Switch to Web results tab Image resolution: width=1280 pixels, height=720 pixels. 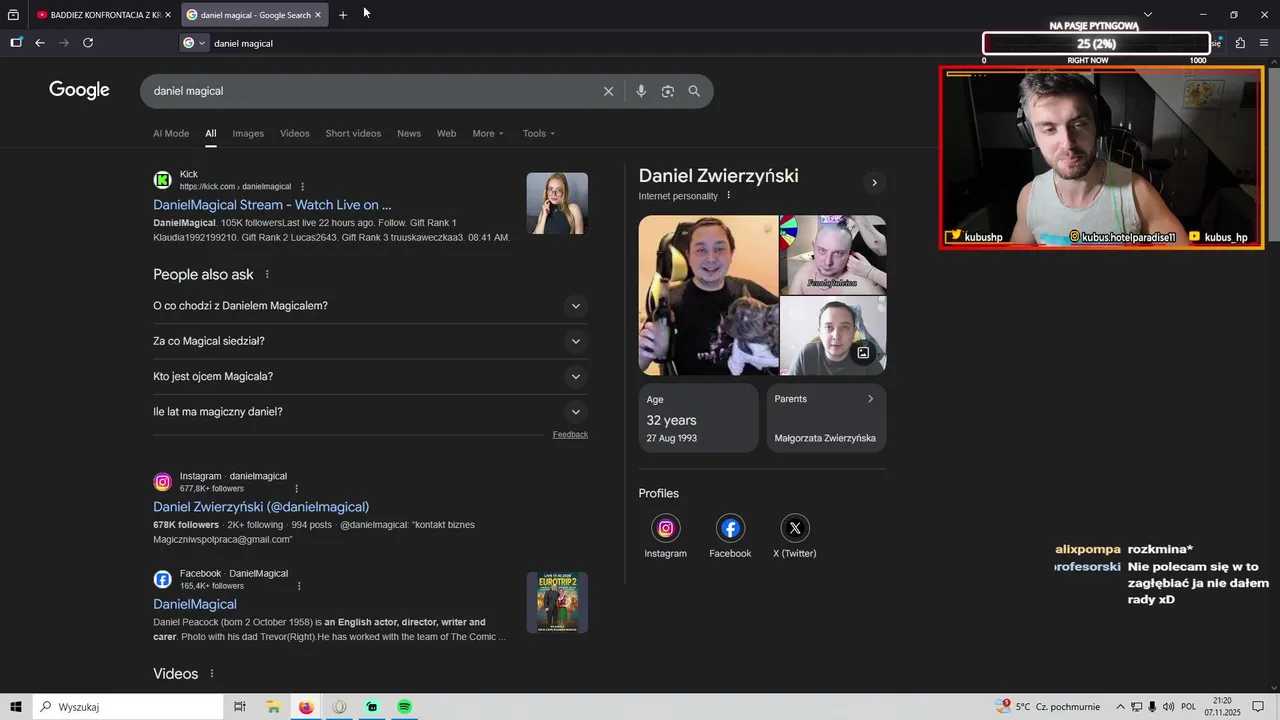[446, 134]
